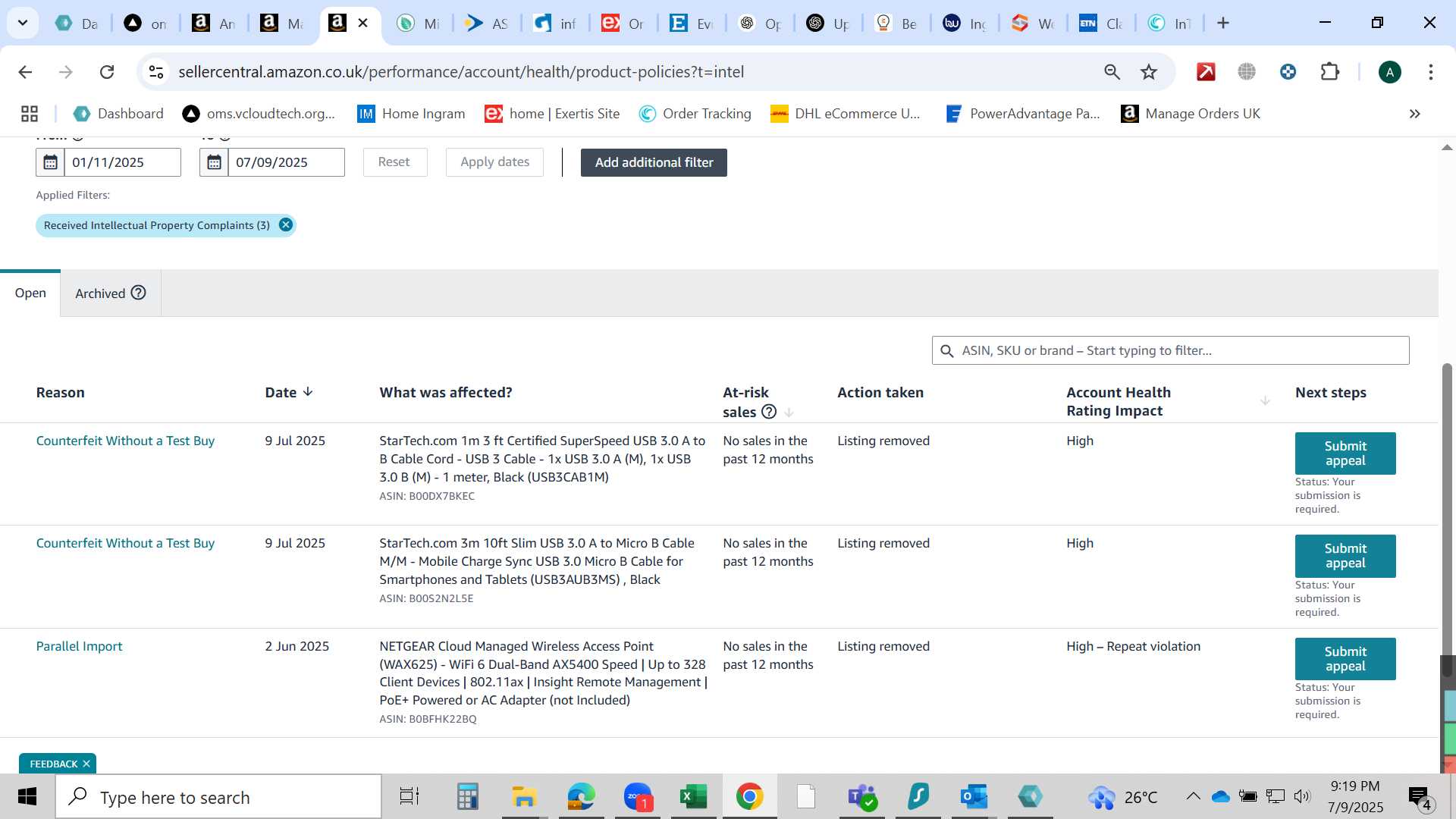Click the High – Repeat violation cell
This screenshot has height=819, width=1456.
pyautogui.click(x=1133, y=646)
